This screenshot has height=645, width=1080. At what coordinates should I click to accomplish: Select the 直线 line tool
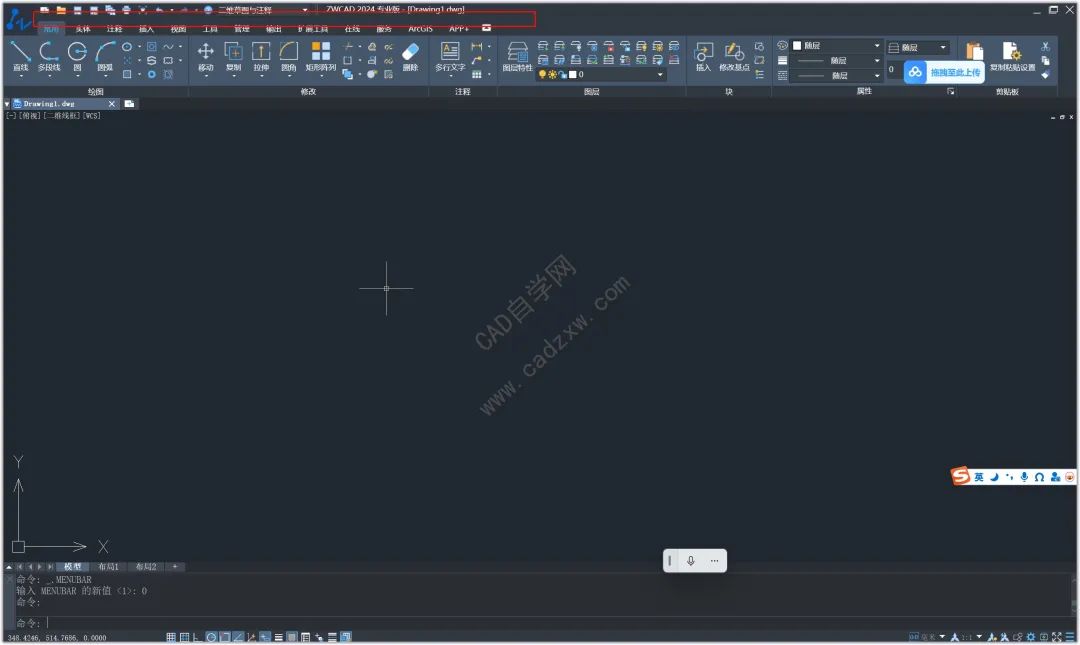pos(21,57)
